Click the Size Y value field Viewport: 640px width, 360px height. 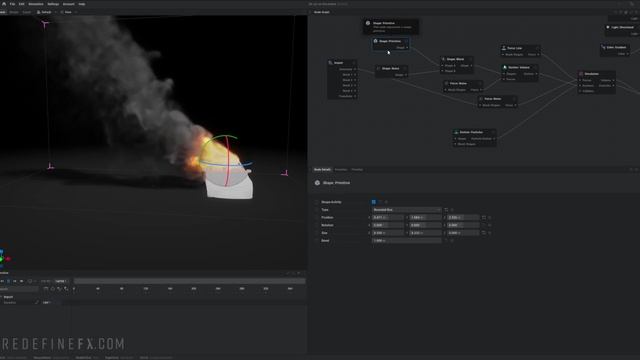coord(425,233)
